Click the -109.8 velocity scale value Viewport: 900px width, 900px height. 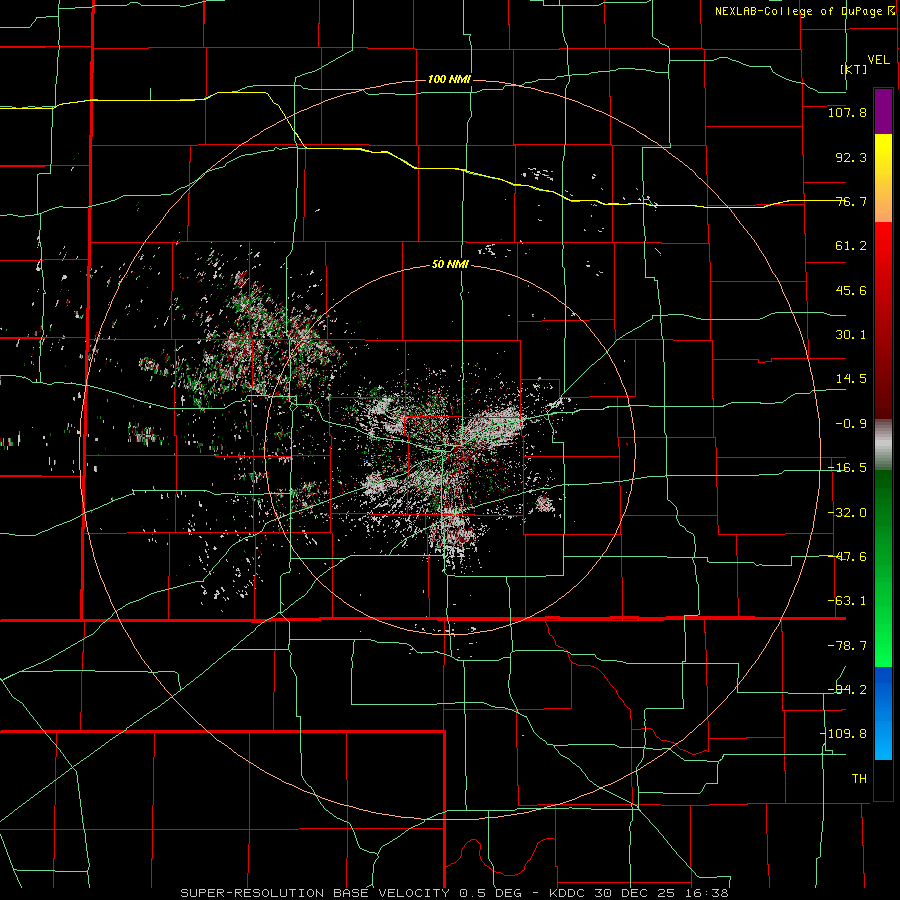(843, 734)
